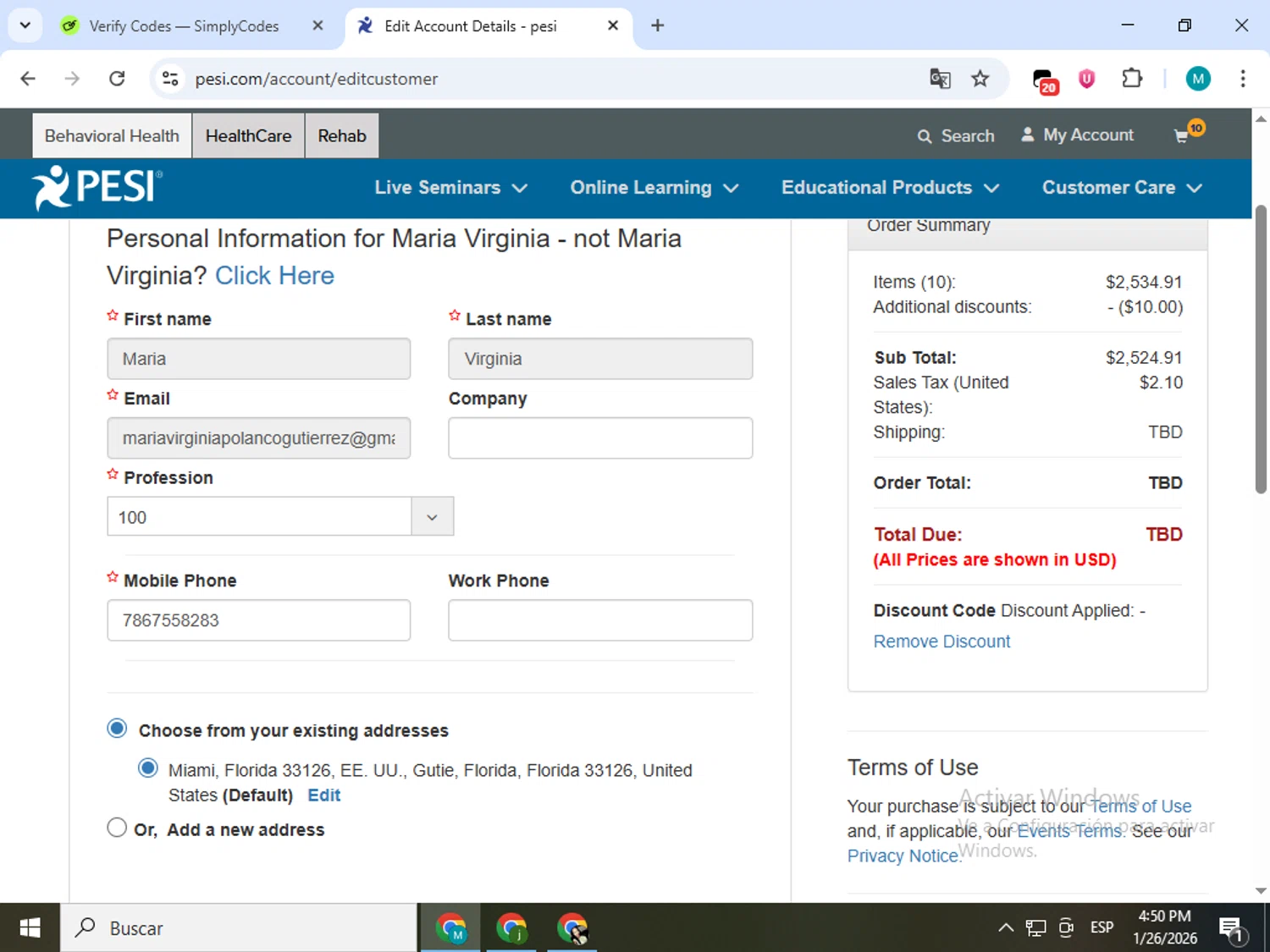This screenshot has height=952, width=1270.
Task: Select Choose from your existing addresses option
Action: point(117,729)
